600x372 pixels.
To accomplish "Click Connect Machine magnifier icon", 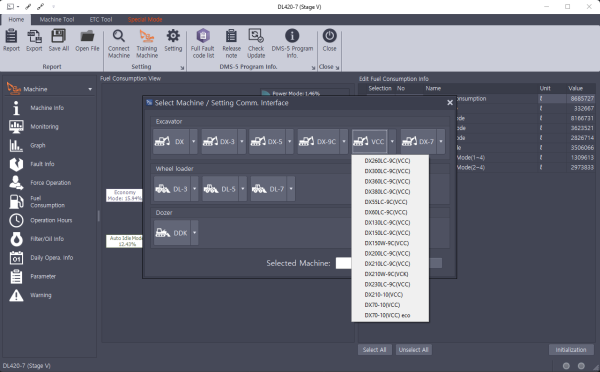I will 119,36.
